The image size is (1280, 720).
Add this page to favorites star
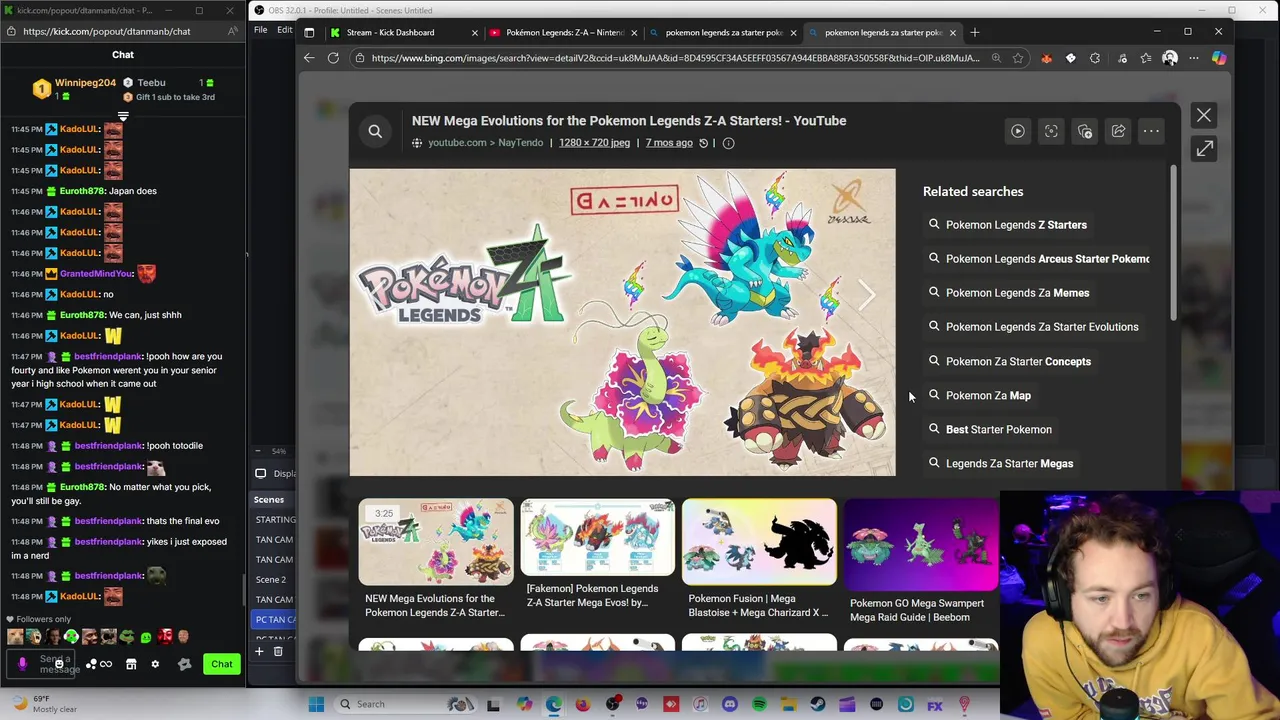(x=1018, y=58)
